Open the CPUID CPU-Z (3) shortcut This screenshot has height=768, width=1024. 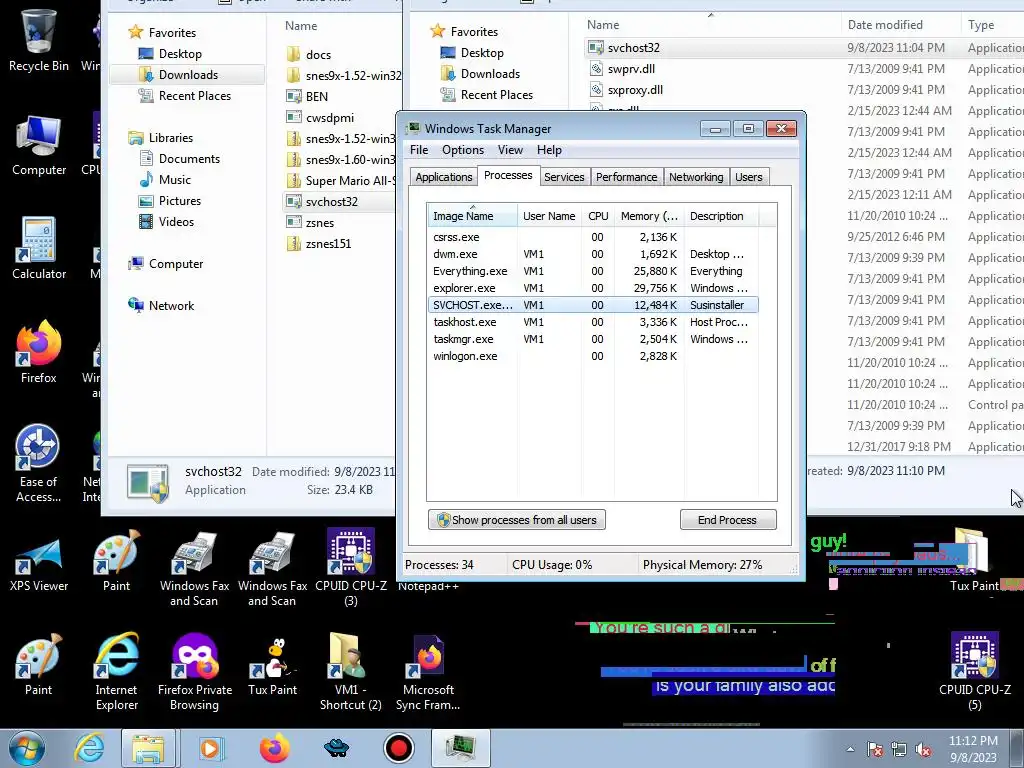pyautogui.click(x=351, y=567)
